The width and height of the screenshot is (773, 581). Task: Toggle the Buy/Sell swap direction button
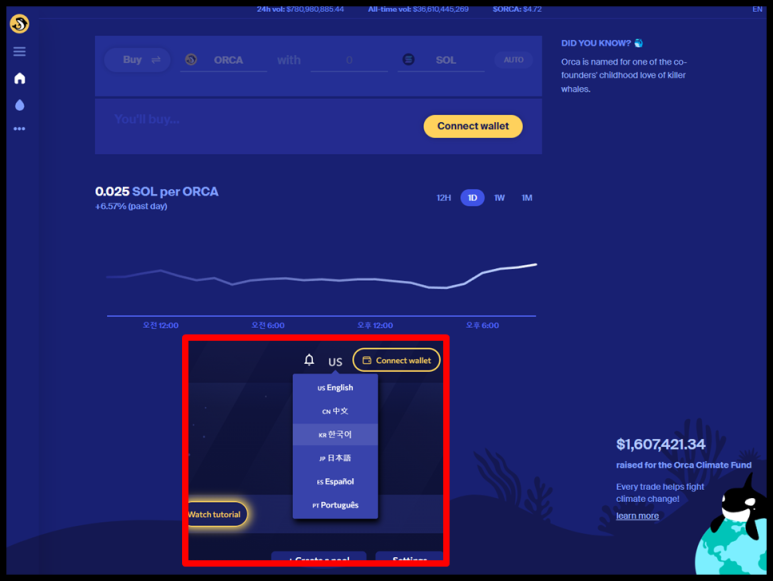click(138, 60)
